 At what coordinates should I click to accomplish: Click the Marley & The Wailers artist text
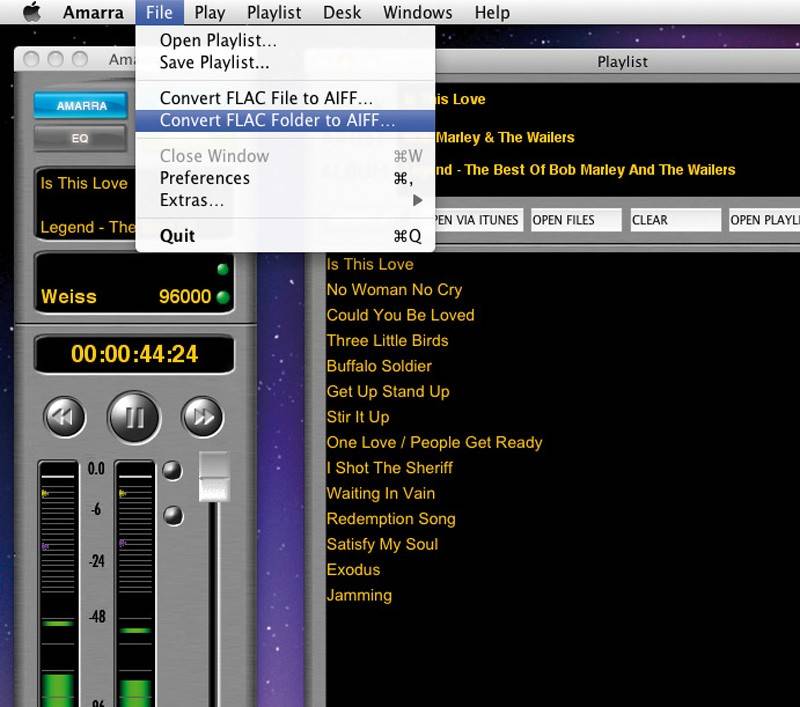[x=505, y=137]
